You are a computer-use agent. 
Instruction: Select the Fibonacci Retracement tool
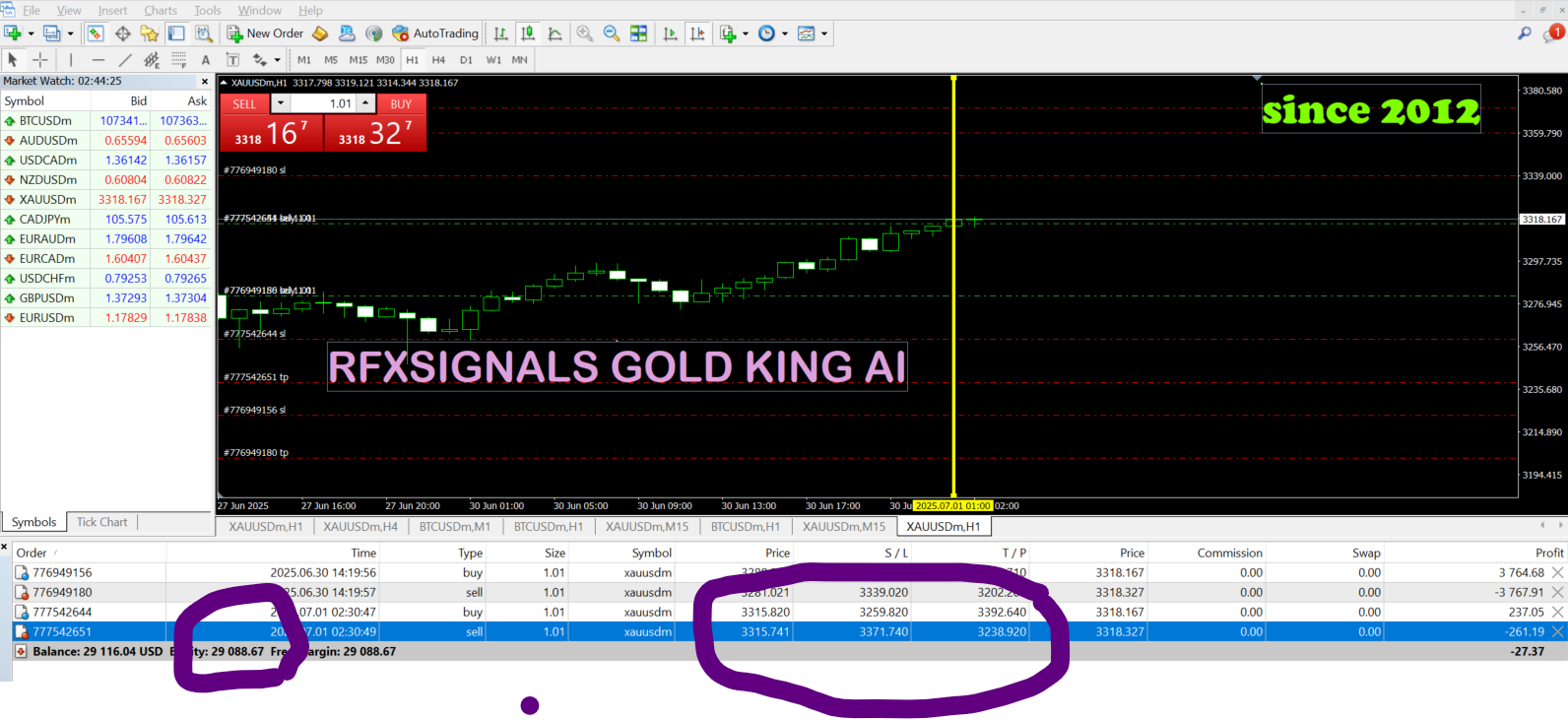click(x=179, y=60)
